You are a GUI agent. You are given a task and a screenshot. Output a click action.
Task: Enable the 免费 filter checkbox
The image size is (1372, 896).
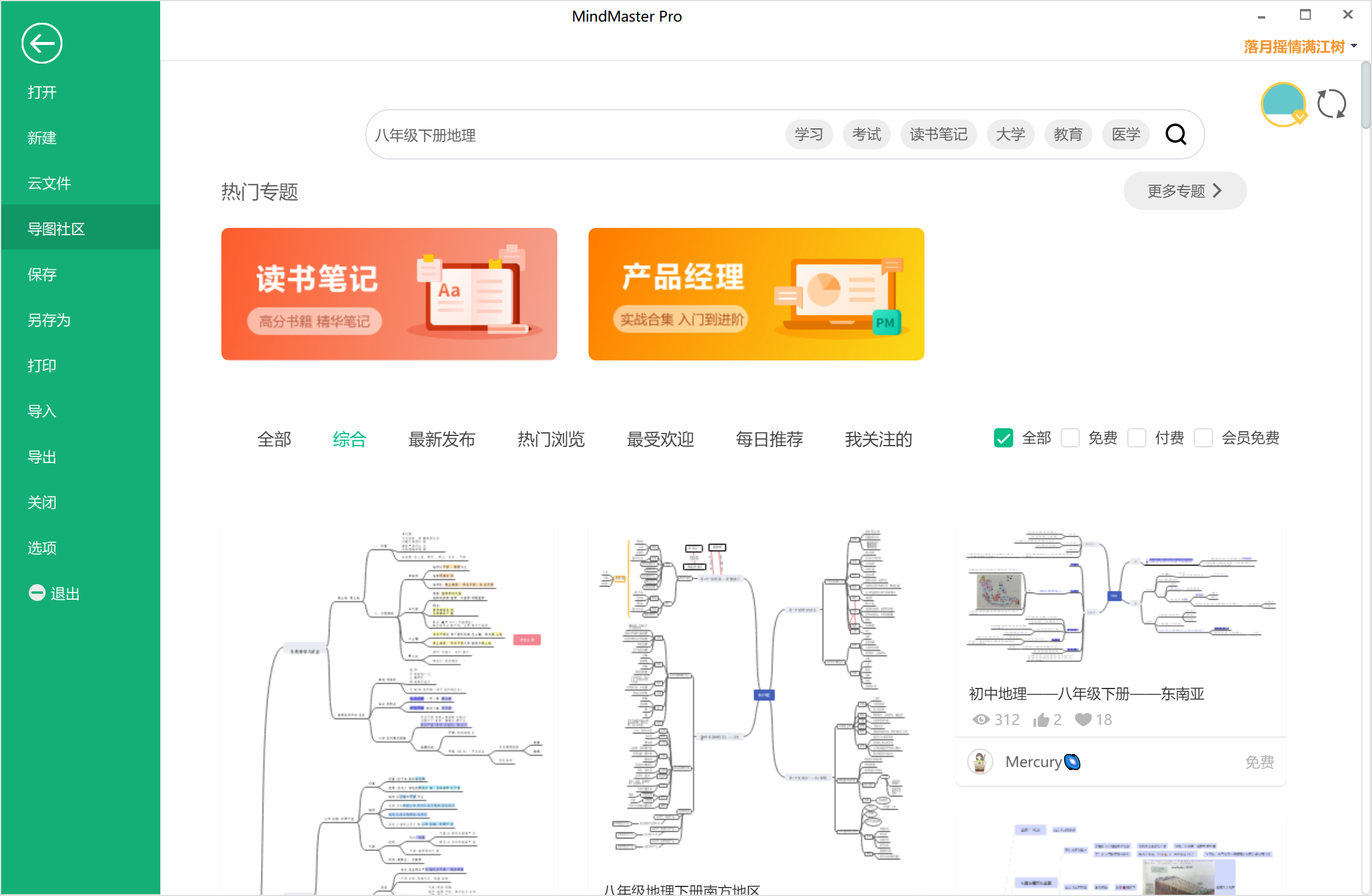point(1070,438)
